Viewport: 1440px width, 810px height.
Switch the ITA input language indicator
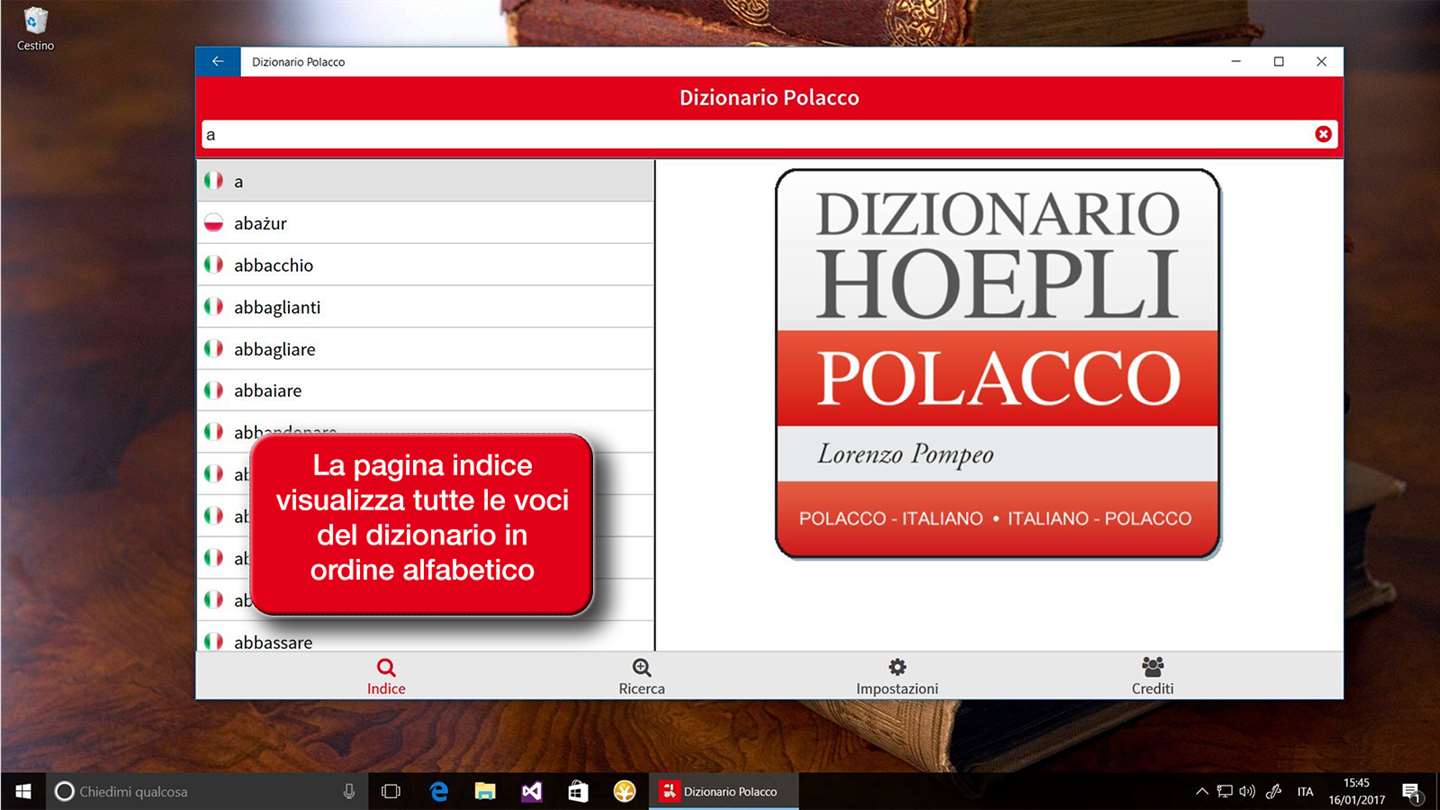pos(1305,791)
